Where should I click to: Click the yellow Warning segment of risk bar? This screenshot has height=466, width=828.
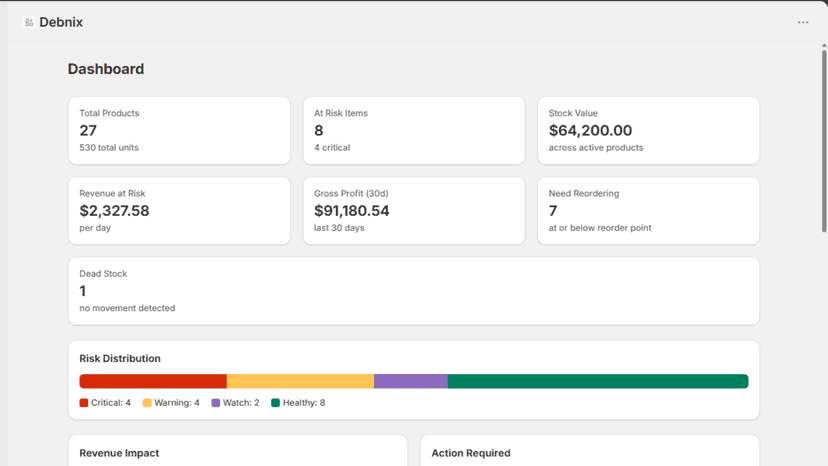[300, 381]
